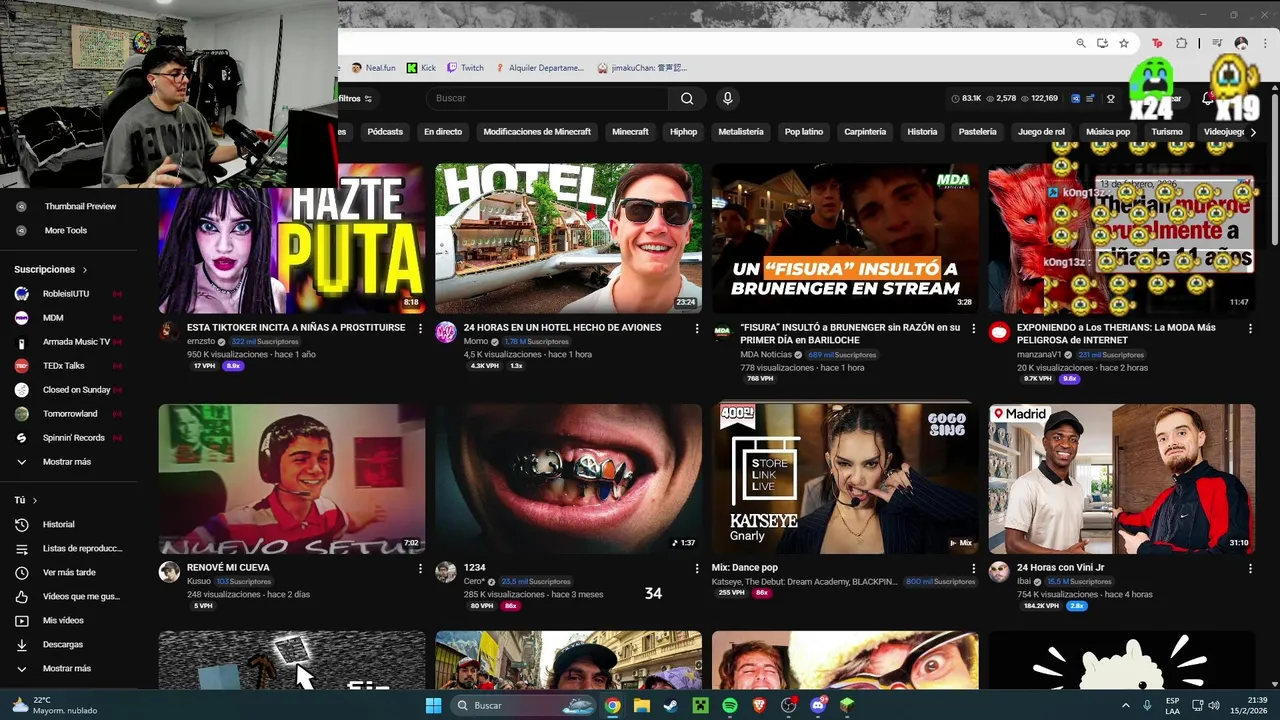The height and width of the screenshot is (720, 1280).
Task: Select the Pop latino category chip
Action: click(804, 132)
